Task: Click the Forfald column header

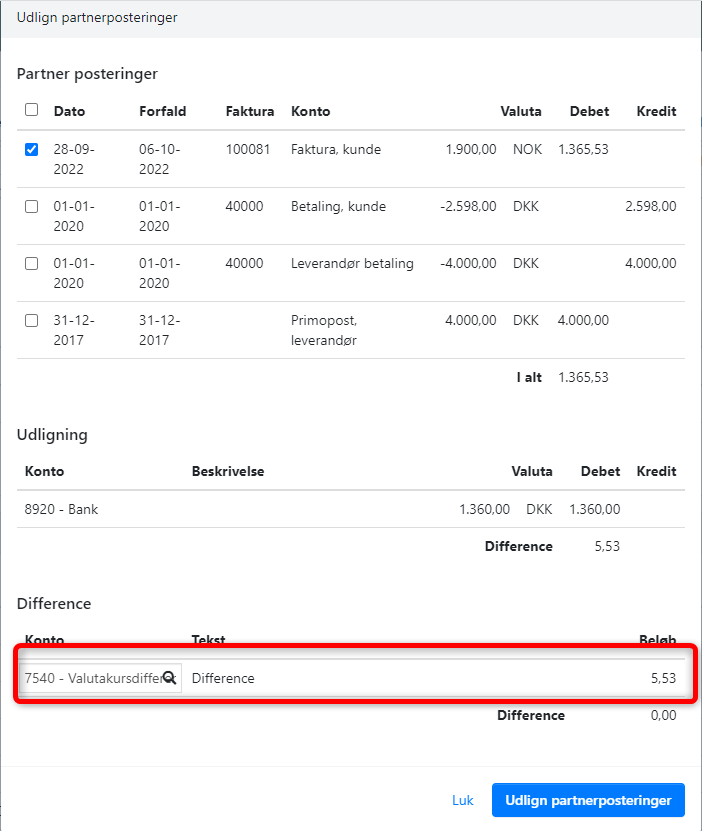Action: tap(162, 111)
